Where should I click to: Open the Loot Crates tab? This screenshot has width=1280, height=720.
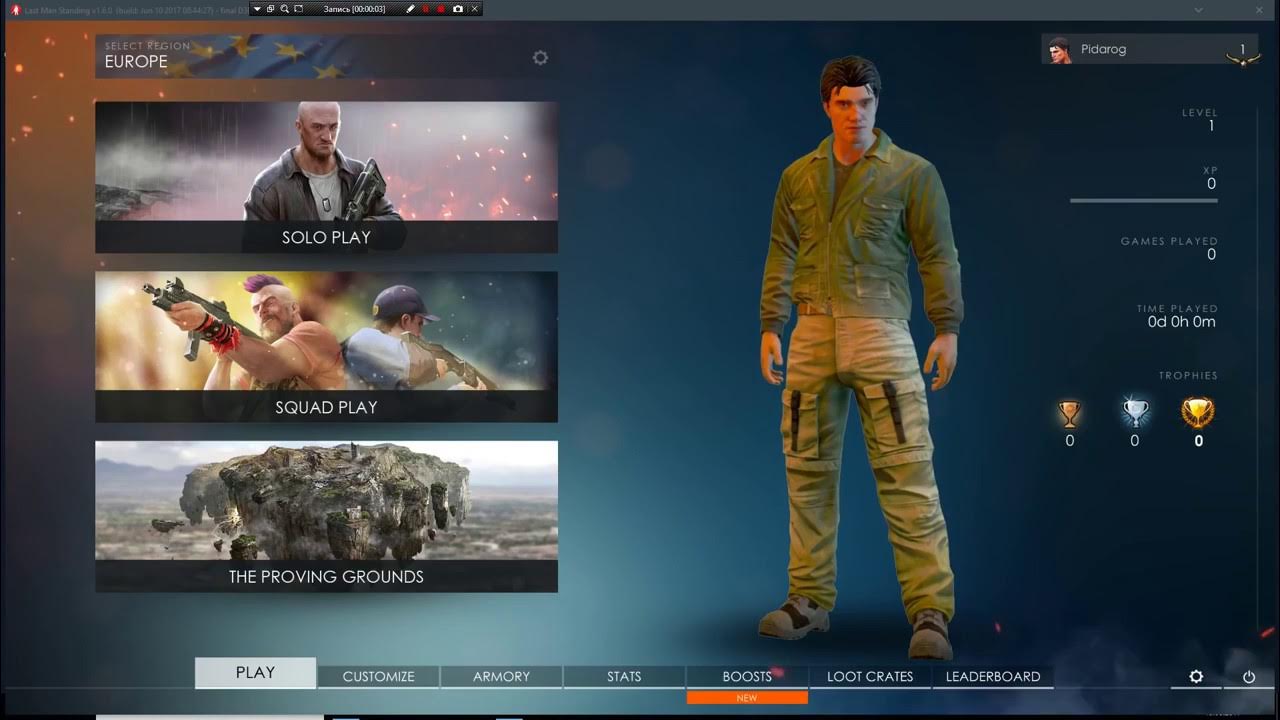click(x=870, y=677)
